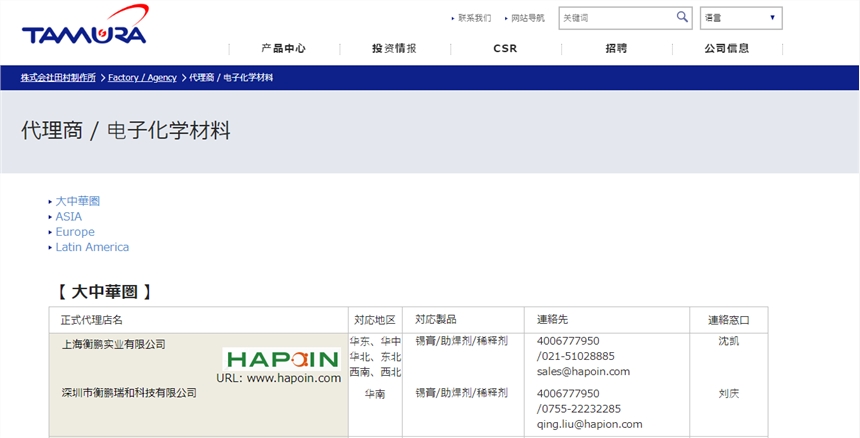Open the CSR menu
Viewport: 860px width, 438px height.
[x=505, y=48]
